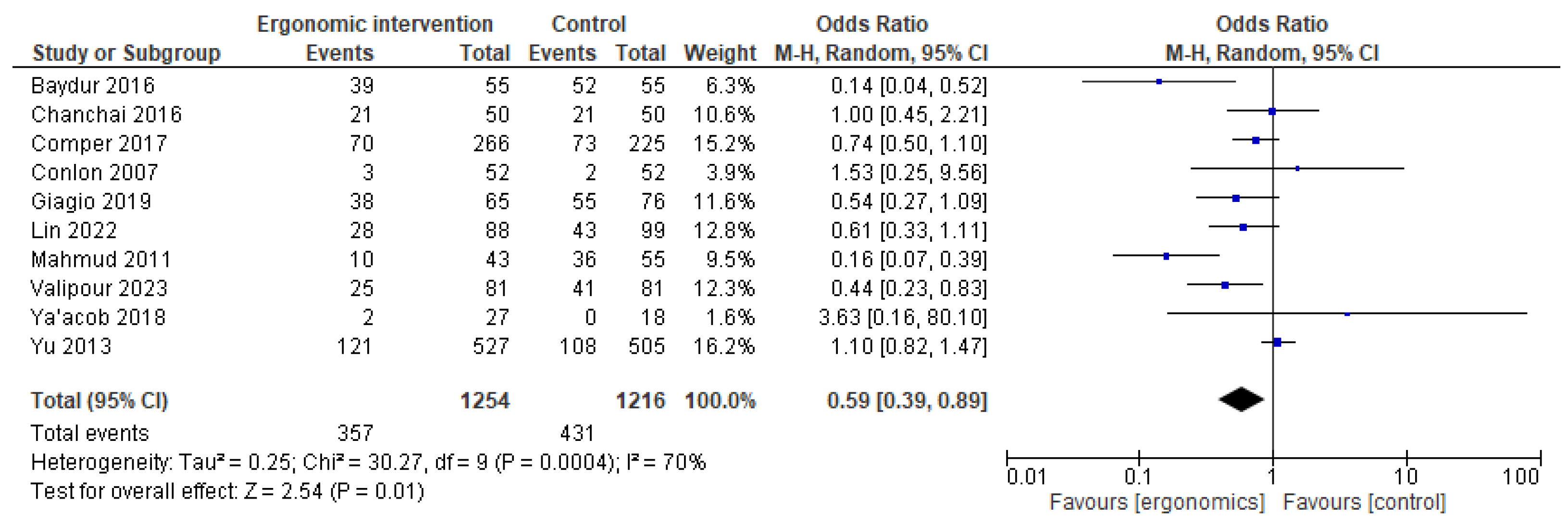Click the "Favours [ergonomics]" axis label
Viewport: 1568px width, 526px height.
1157,502
